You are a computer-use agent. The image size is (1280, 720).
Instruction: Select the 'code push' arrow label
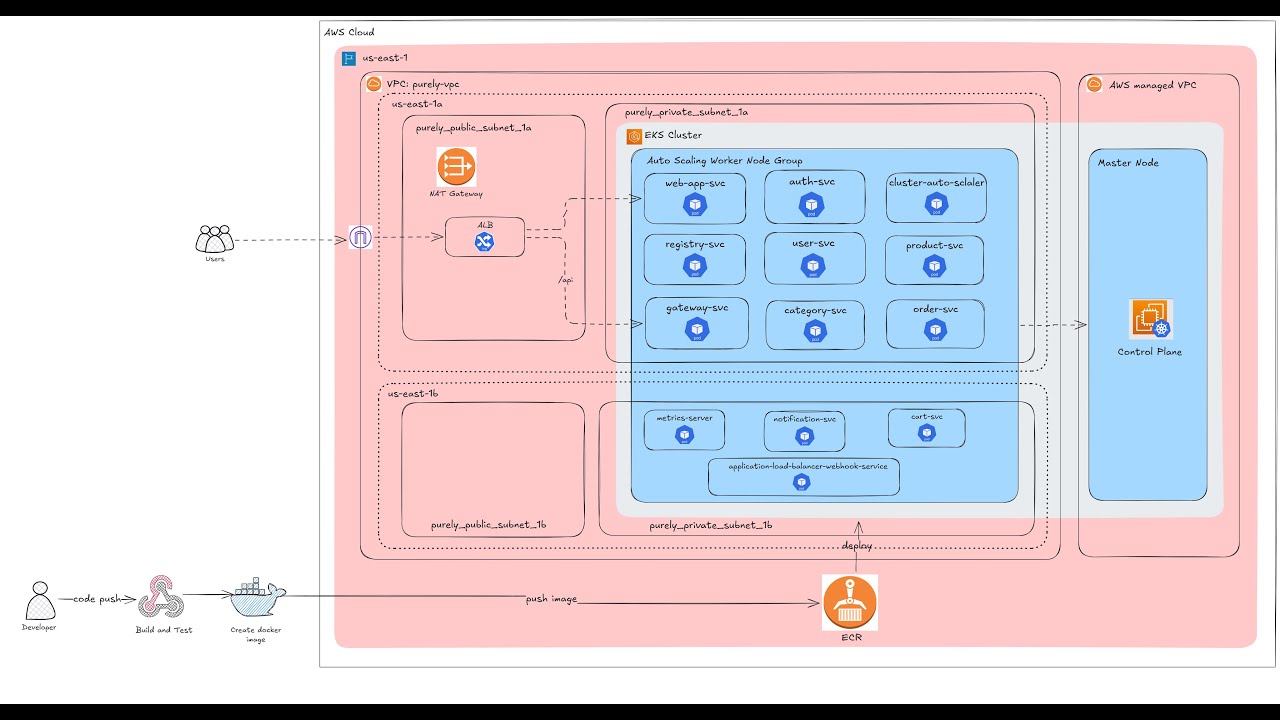point(97,599)
